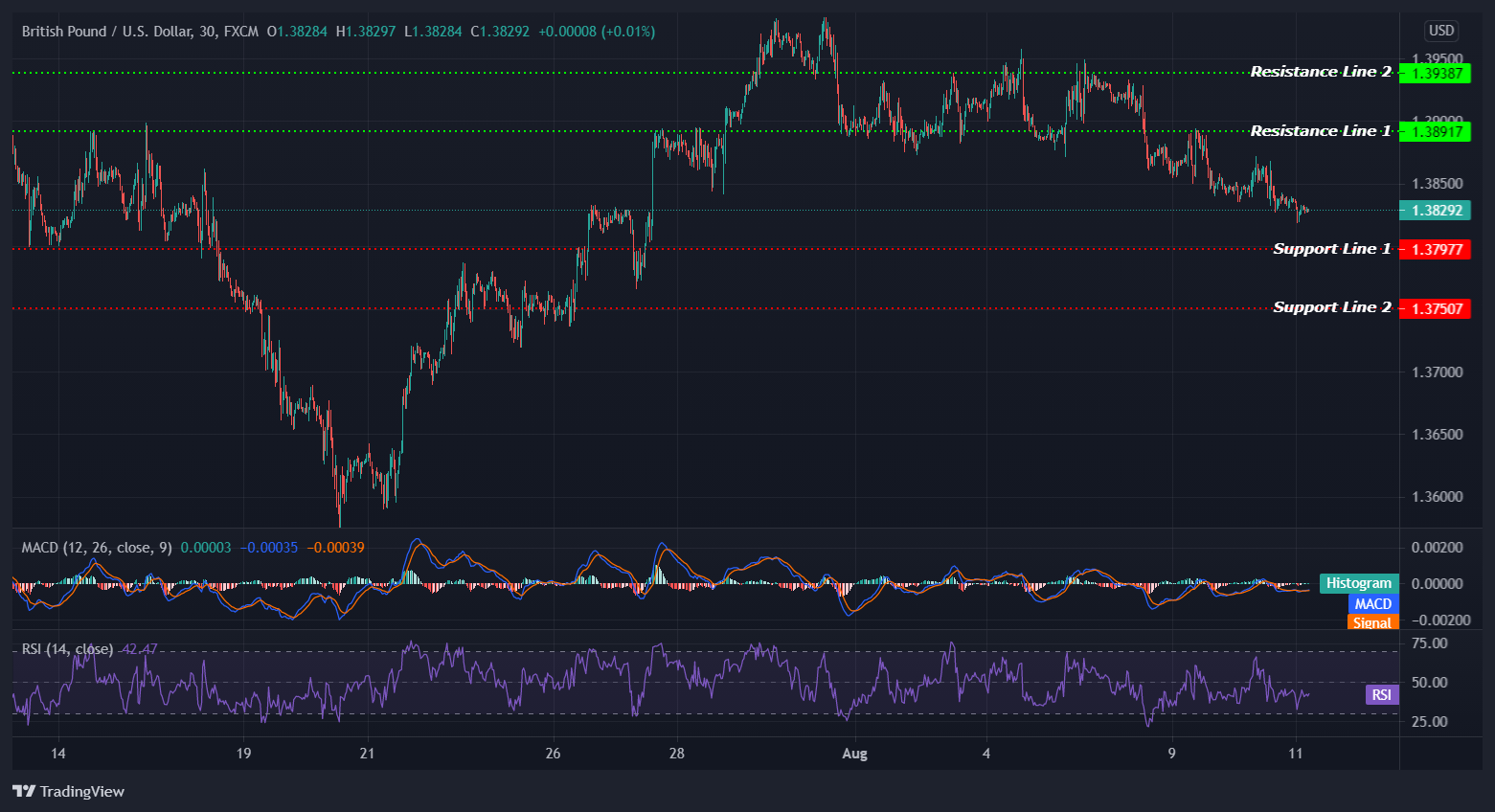
Task: Click the Resistance Line 1 price tag 1.38917
Action: click(1436, 132)
